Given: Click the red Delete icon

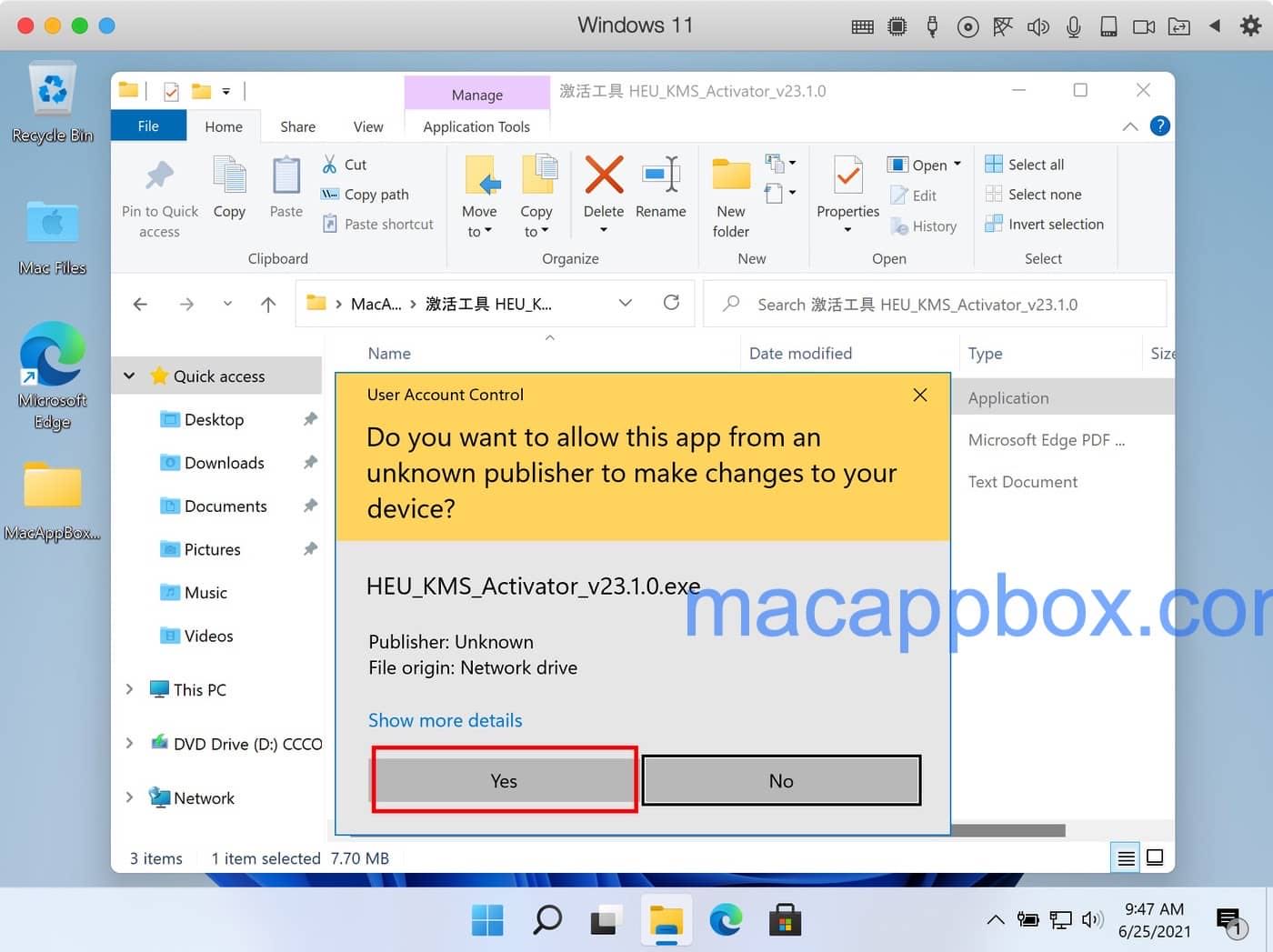Looking at the screenshot, I should [x=604, y=175].
